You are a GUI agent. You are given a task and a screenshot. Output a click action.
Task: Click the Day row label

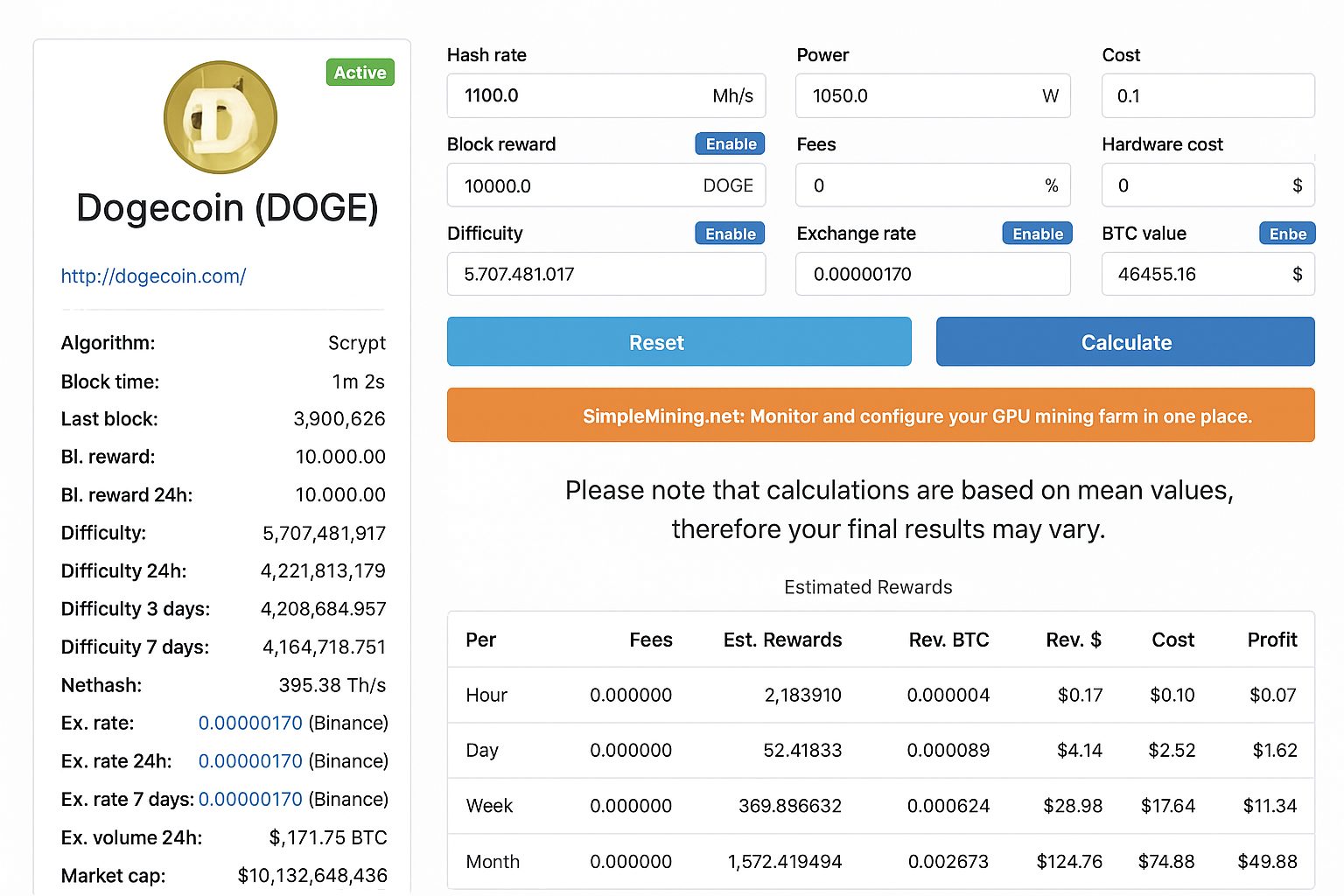pos(482,751)
